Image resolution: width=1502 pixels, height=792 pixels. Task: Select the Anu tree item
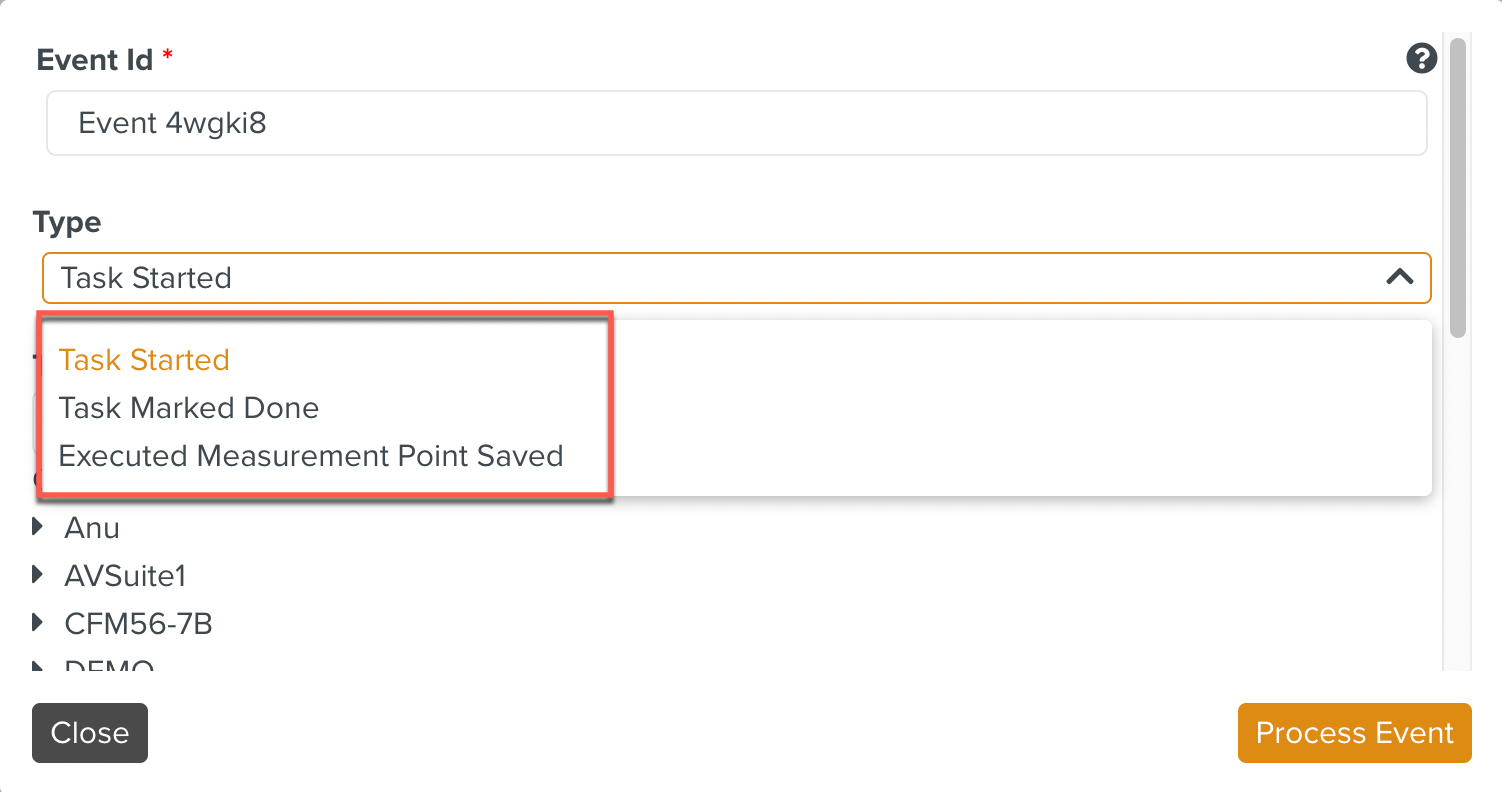click(x=91, y=527)
